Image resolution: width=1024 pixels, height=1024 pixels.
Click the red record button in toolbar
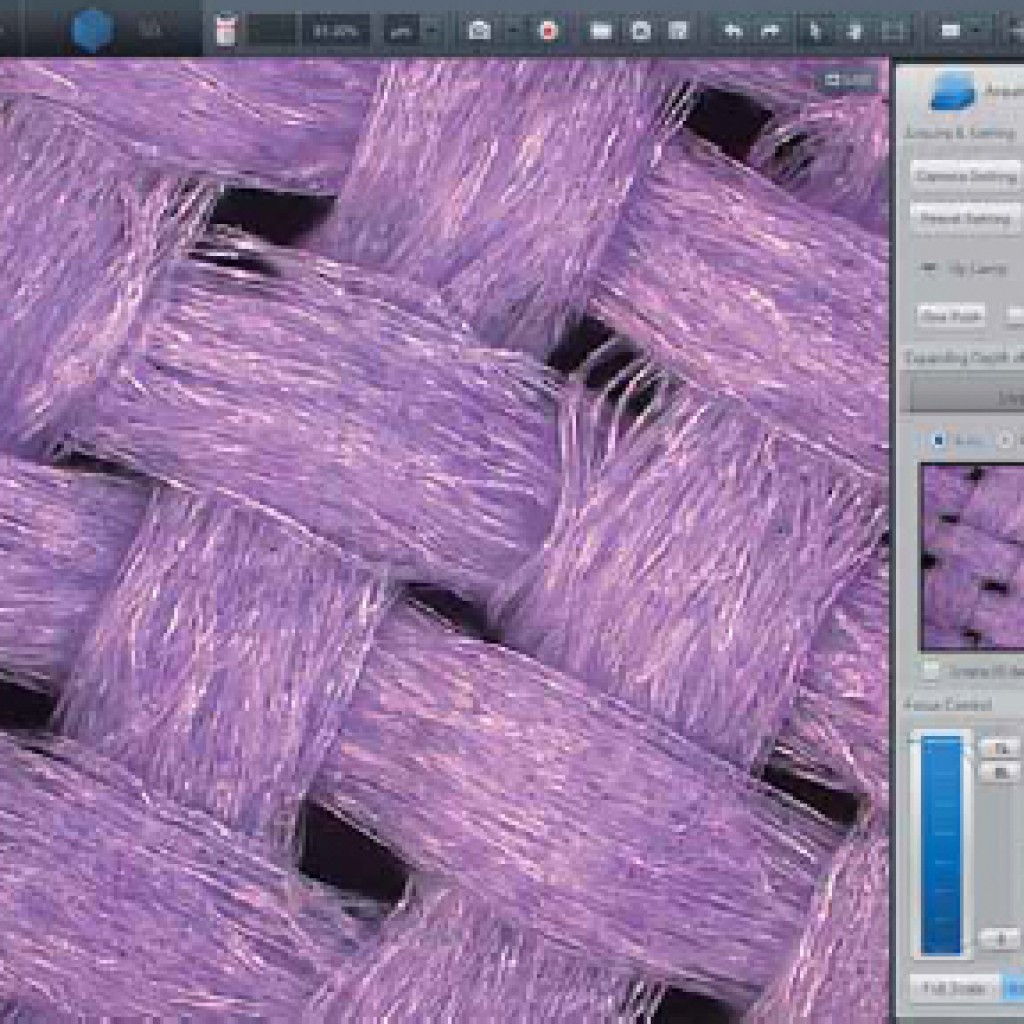[549, 31]
